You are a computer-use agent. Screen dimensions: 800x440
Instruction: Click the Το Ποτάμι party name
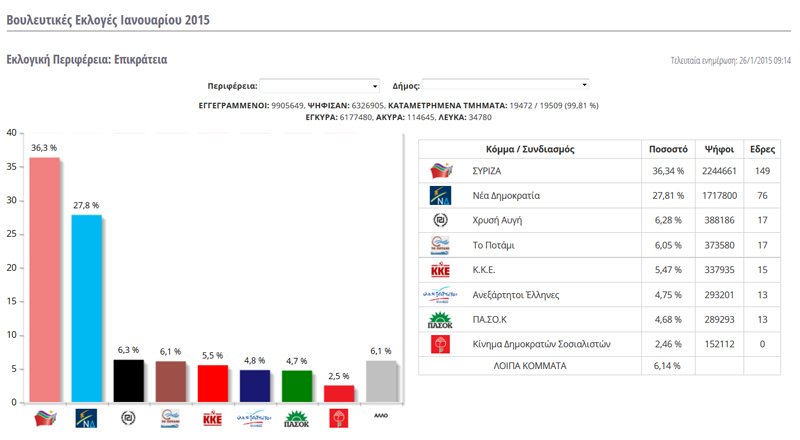click(x=493, y=246)
